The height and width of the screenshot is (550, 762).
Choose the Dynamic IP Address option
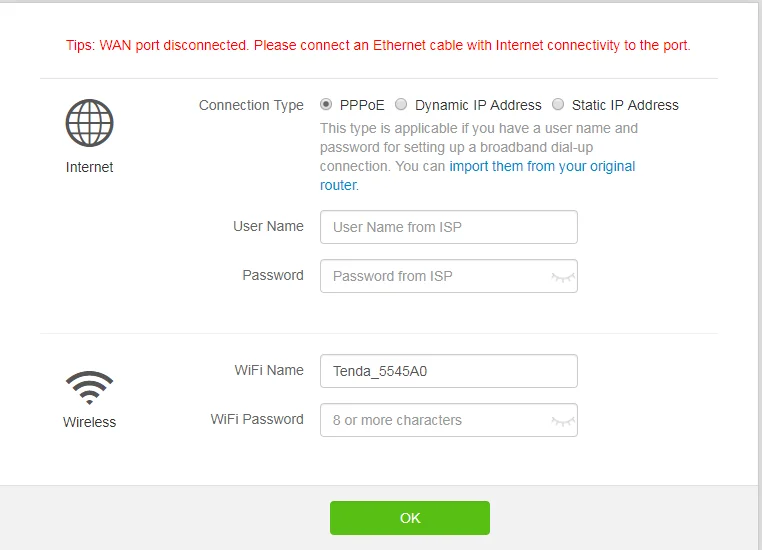pyautogui.click(x=401, y=105)
